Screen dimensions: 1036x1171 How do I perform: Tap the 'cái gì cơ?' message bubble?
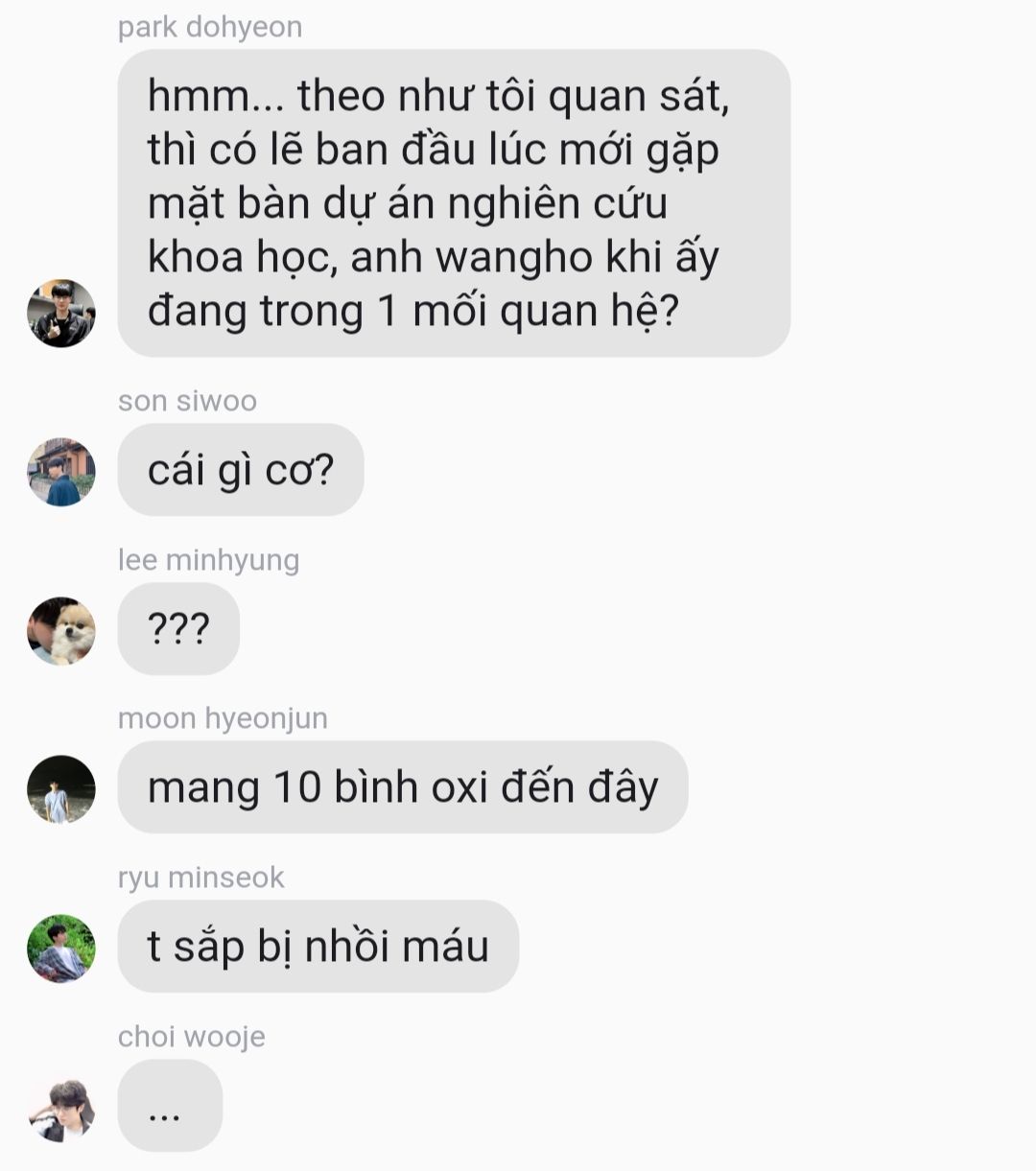[x=241, y=470]
